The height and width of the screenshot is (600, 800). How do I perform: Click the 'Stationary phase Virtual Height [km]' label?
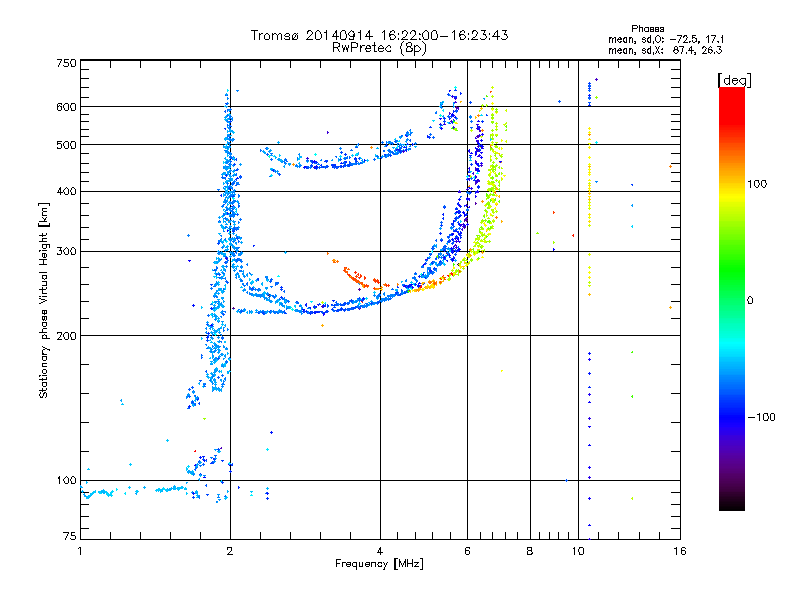click(x=44, y=300)
